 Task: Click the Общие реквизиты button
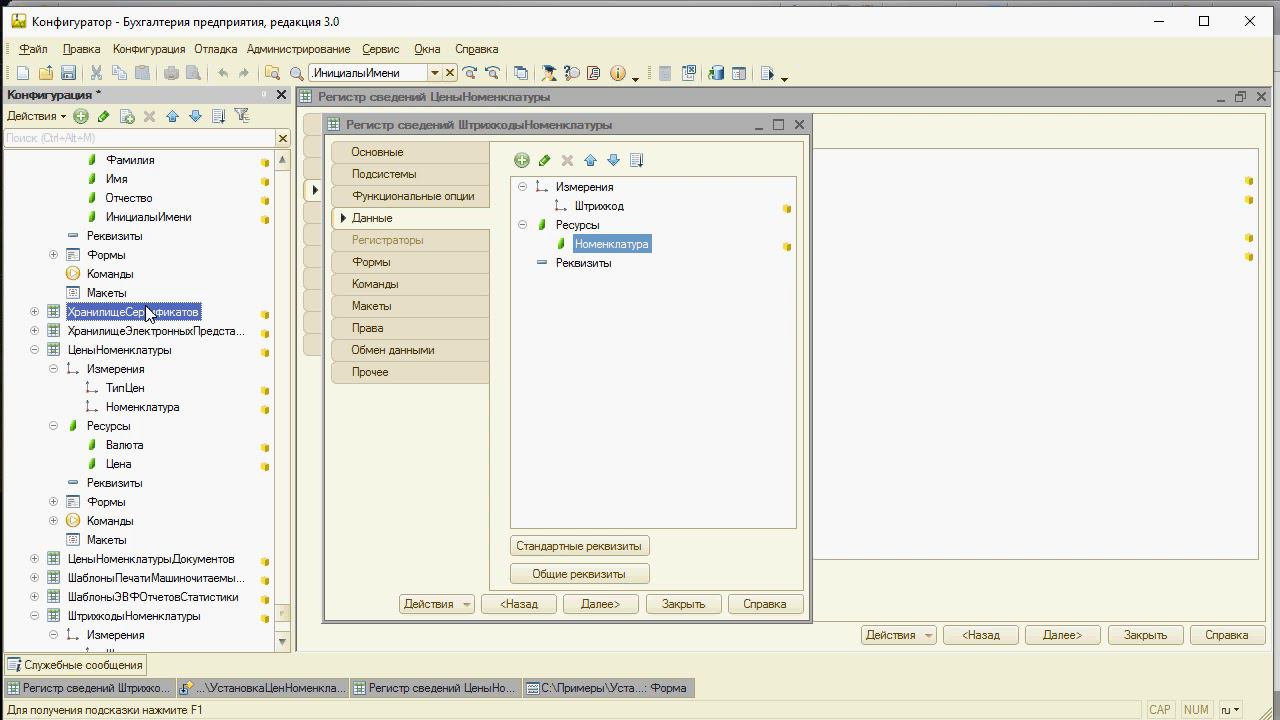[x=579, y=574]
